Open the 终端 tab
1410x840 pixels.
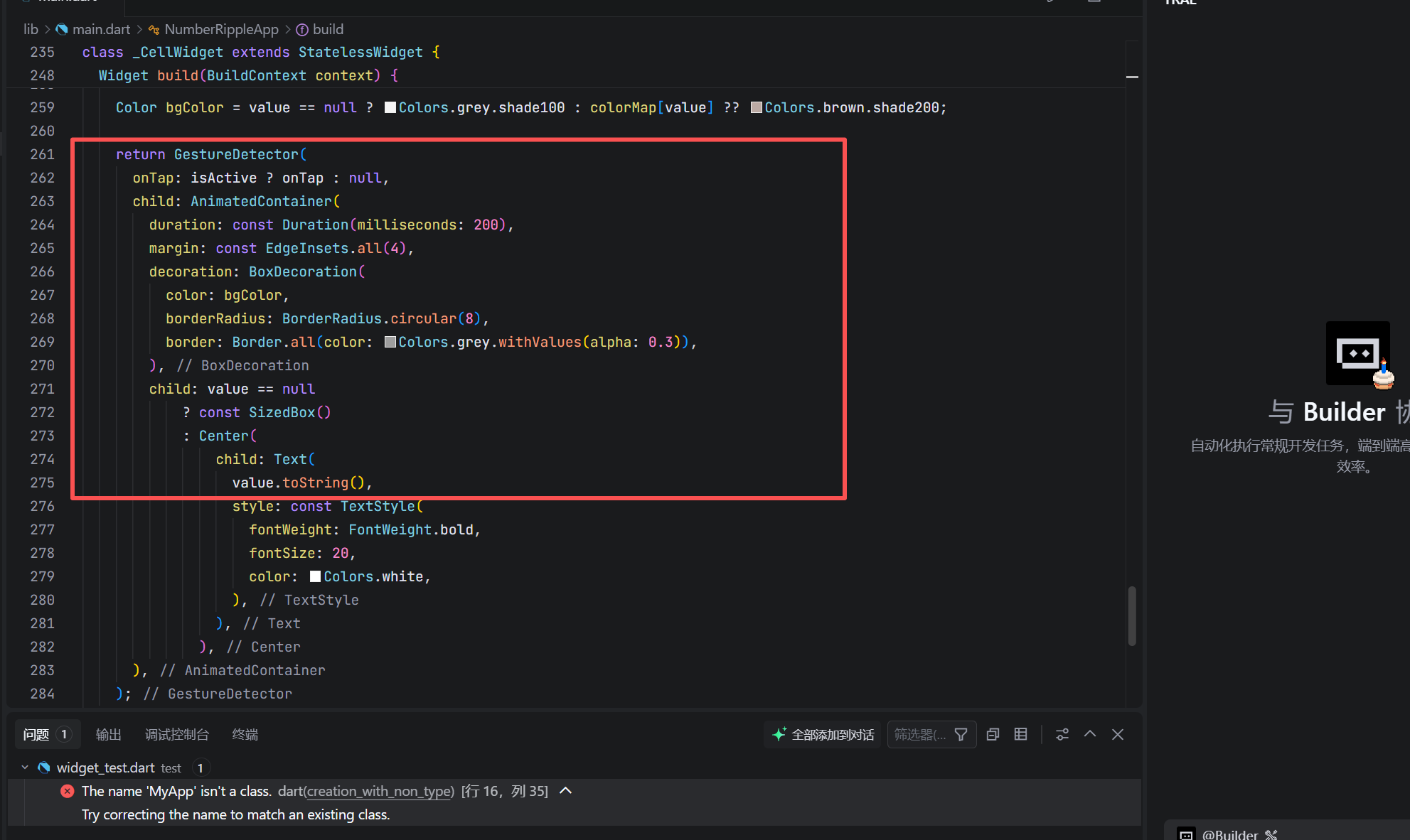tap(245, 734)
